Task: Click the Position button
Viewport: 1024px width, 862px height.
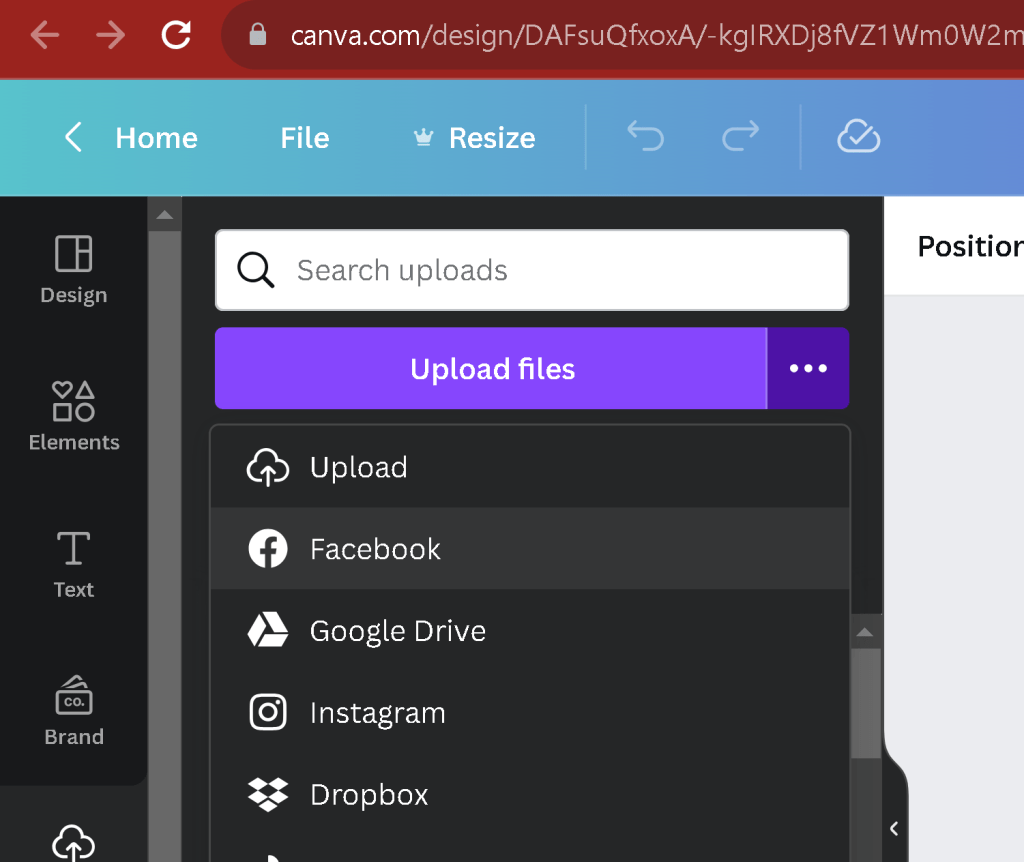Action: pyautogui.click(x=970, y=246)
